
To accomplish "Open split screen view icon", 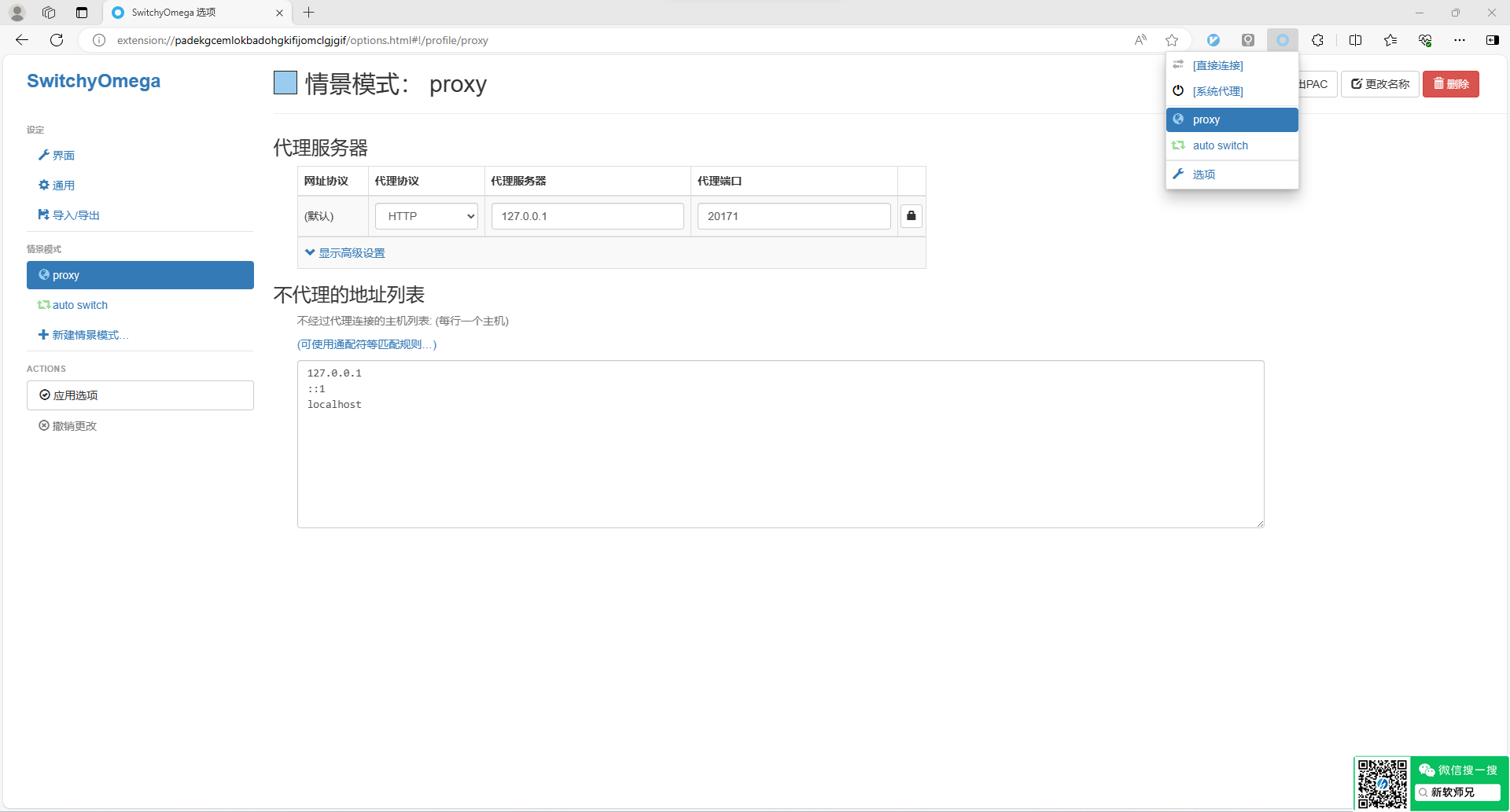I will pyautogui.click(x=1355, y=40).
